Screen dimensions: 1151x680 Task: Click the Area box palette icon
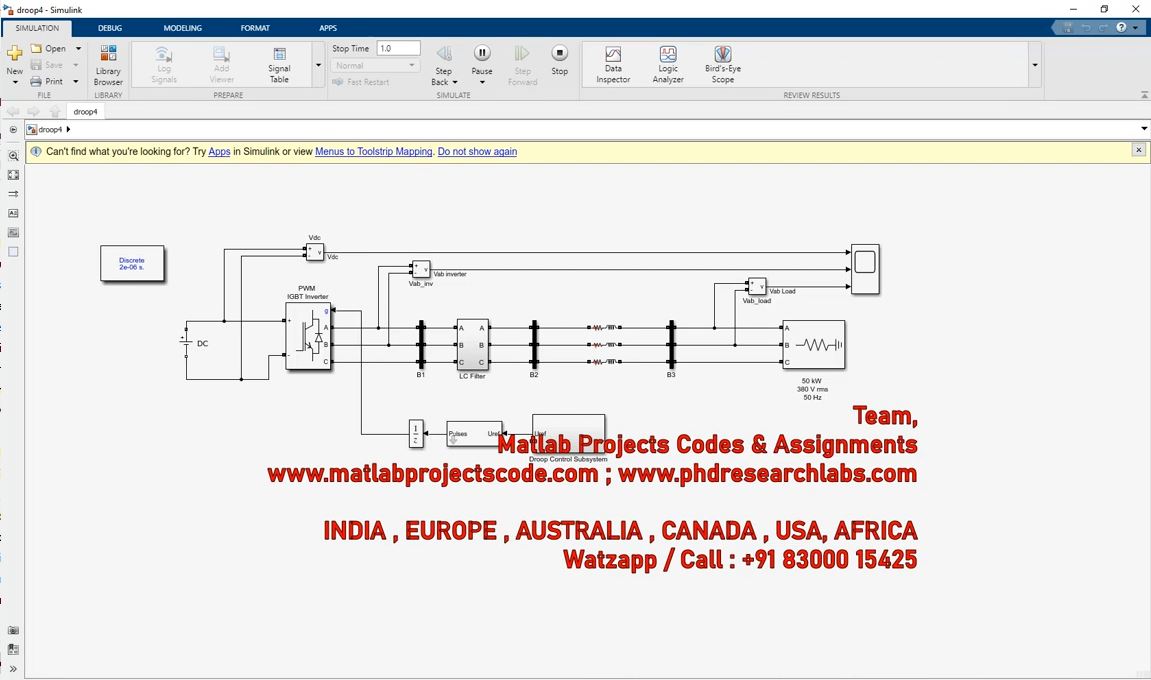click(x=13, y=251)
